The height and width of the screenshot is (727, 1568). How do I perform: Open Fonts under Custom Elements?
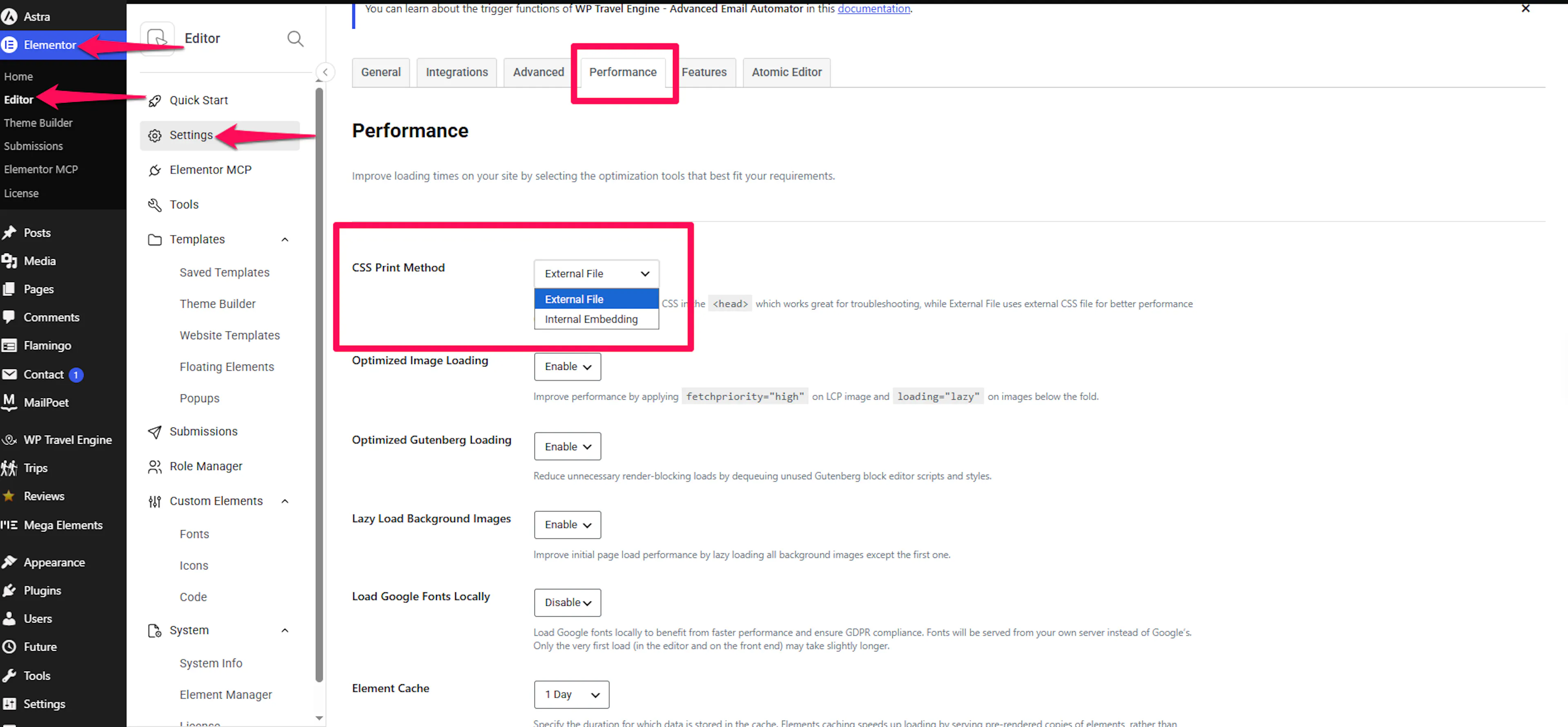[x=194, y=534]
